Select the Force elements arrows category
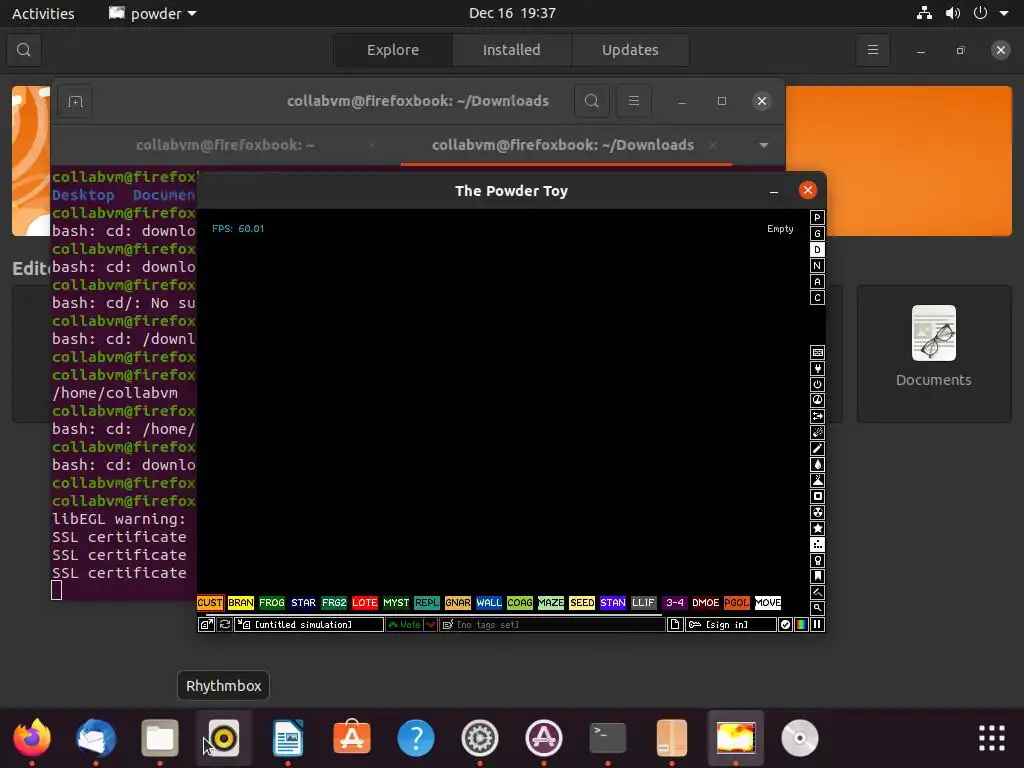This screenshot has width=1024, height=768. pyautogui.click(x=817, y=417)
